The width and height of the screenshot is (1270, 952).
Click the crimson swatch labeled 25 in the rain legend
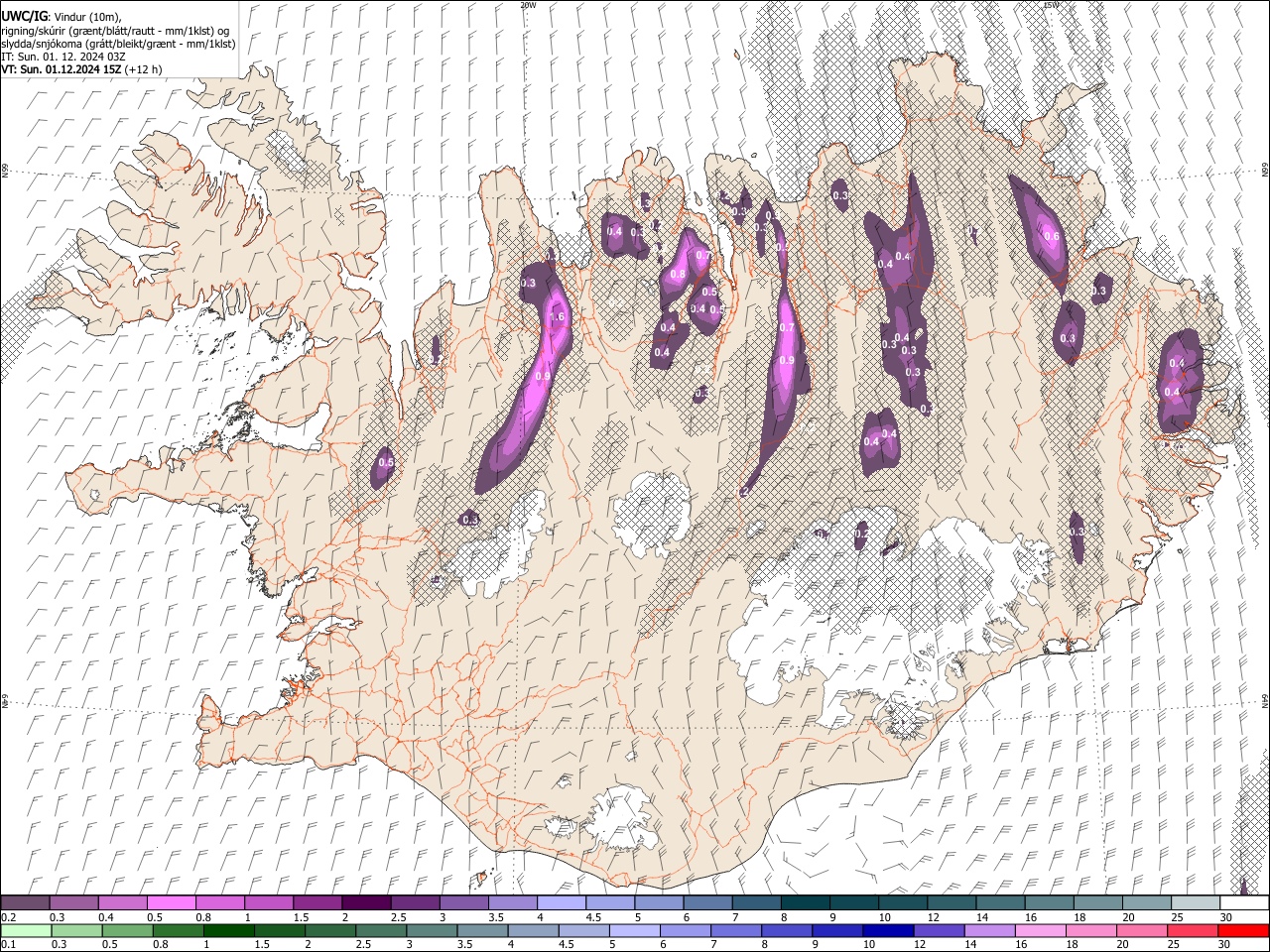(1193, 930)
